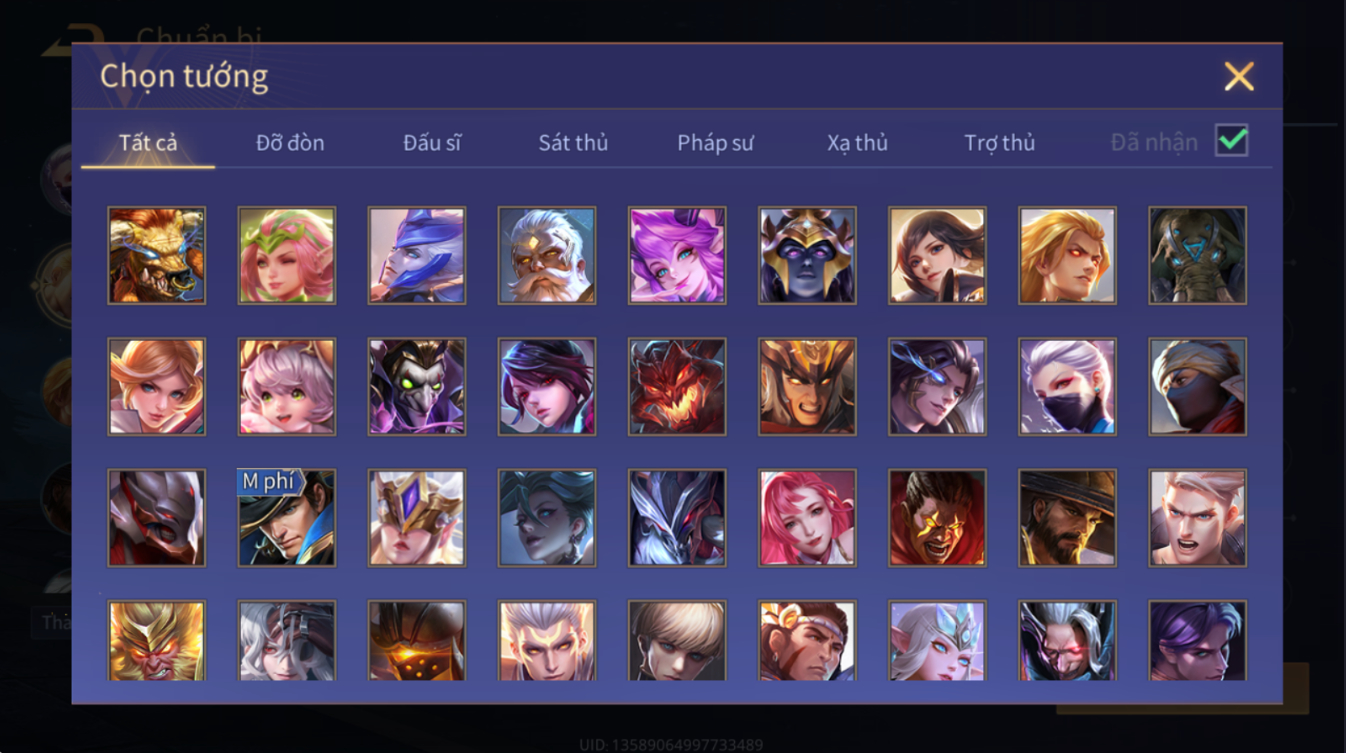Toggle the "Đã nhận" checkbox
The height and width of the screenshot is (753, 1346).
pos(1231,140)
